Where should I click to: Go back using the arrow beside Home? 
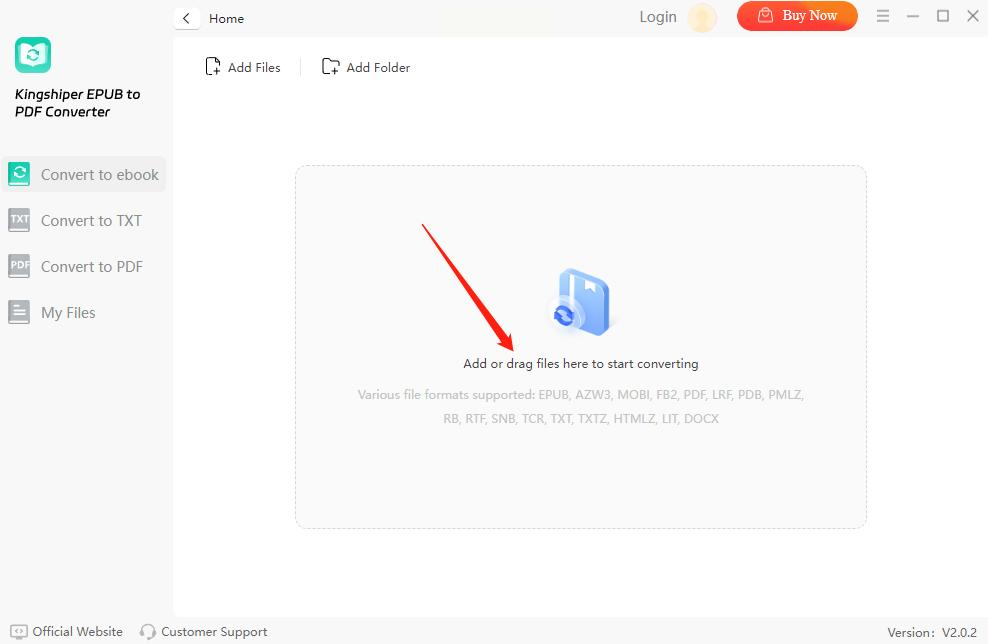[x=187, y=18]
